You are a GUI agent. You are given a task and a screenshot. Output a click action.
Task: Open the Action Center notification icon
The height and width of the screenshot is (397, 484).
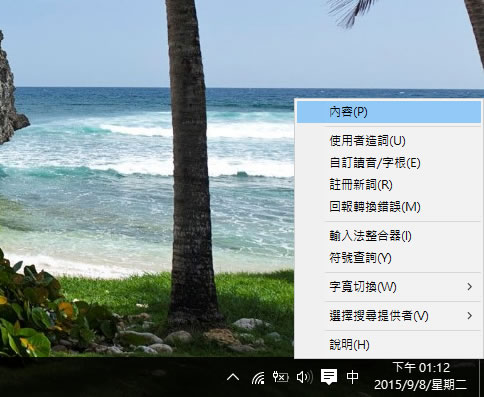329,377
